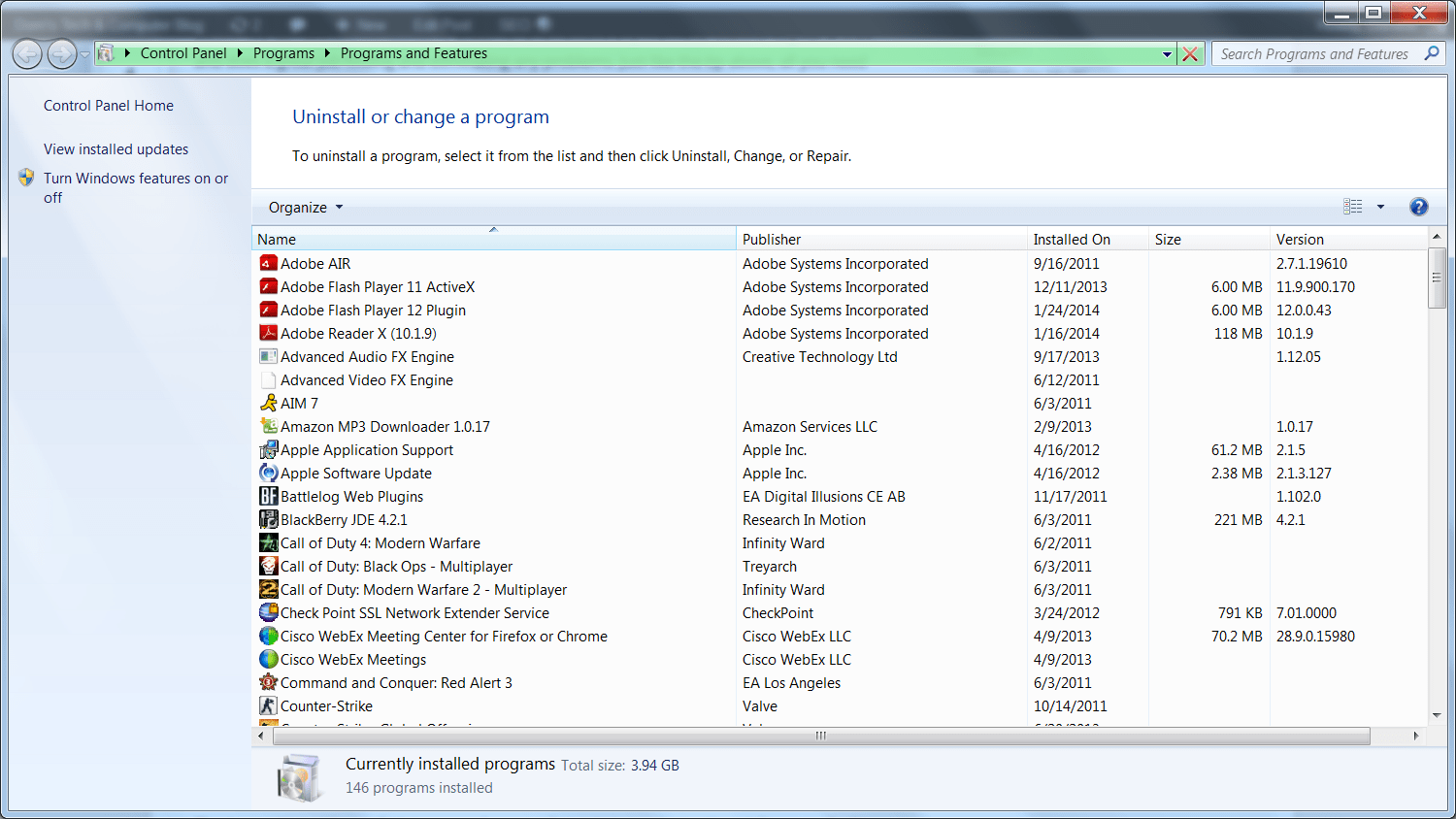Navigate to Control Panel via breadcrumb
The image size is (1456, 819).
click(x=183, y=53)
